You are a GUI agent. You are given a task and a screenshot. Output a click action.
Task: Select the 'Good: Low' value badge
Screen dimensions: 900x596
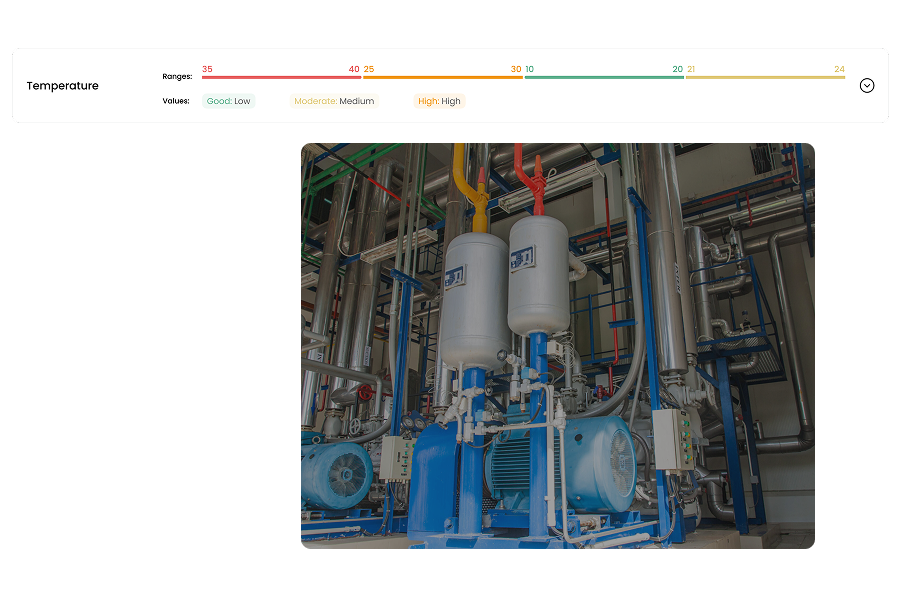[x=228, y=101]
